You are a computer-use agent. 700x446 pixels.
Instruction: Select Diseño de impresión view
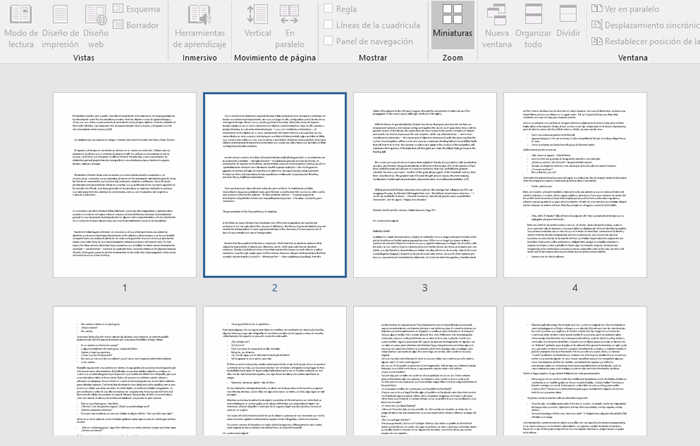61,24
